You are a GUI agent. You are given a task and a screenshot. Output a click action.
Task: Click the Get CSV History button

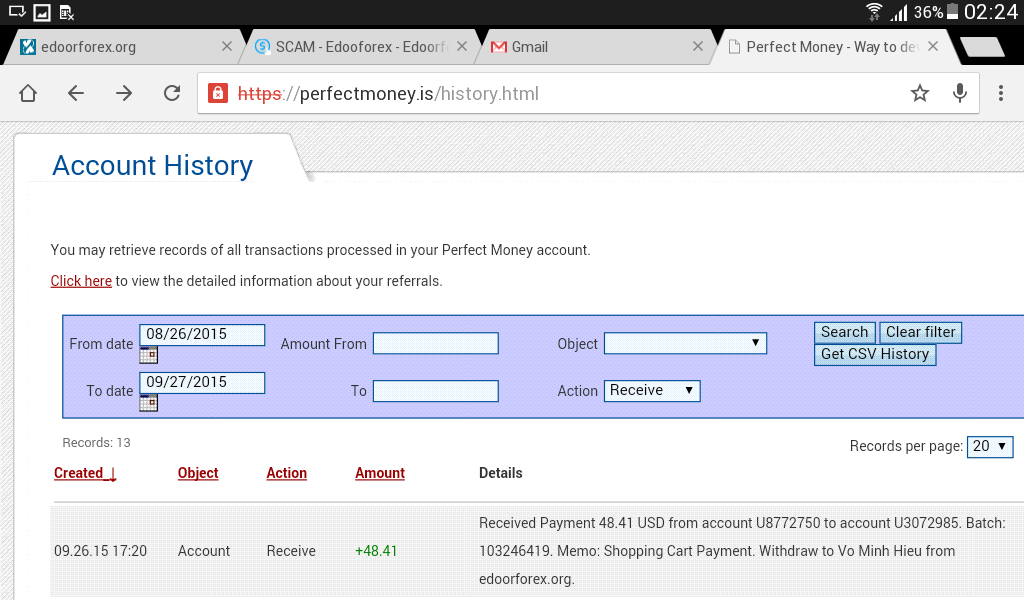(874, 354)
